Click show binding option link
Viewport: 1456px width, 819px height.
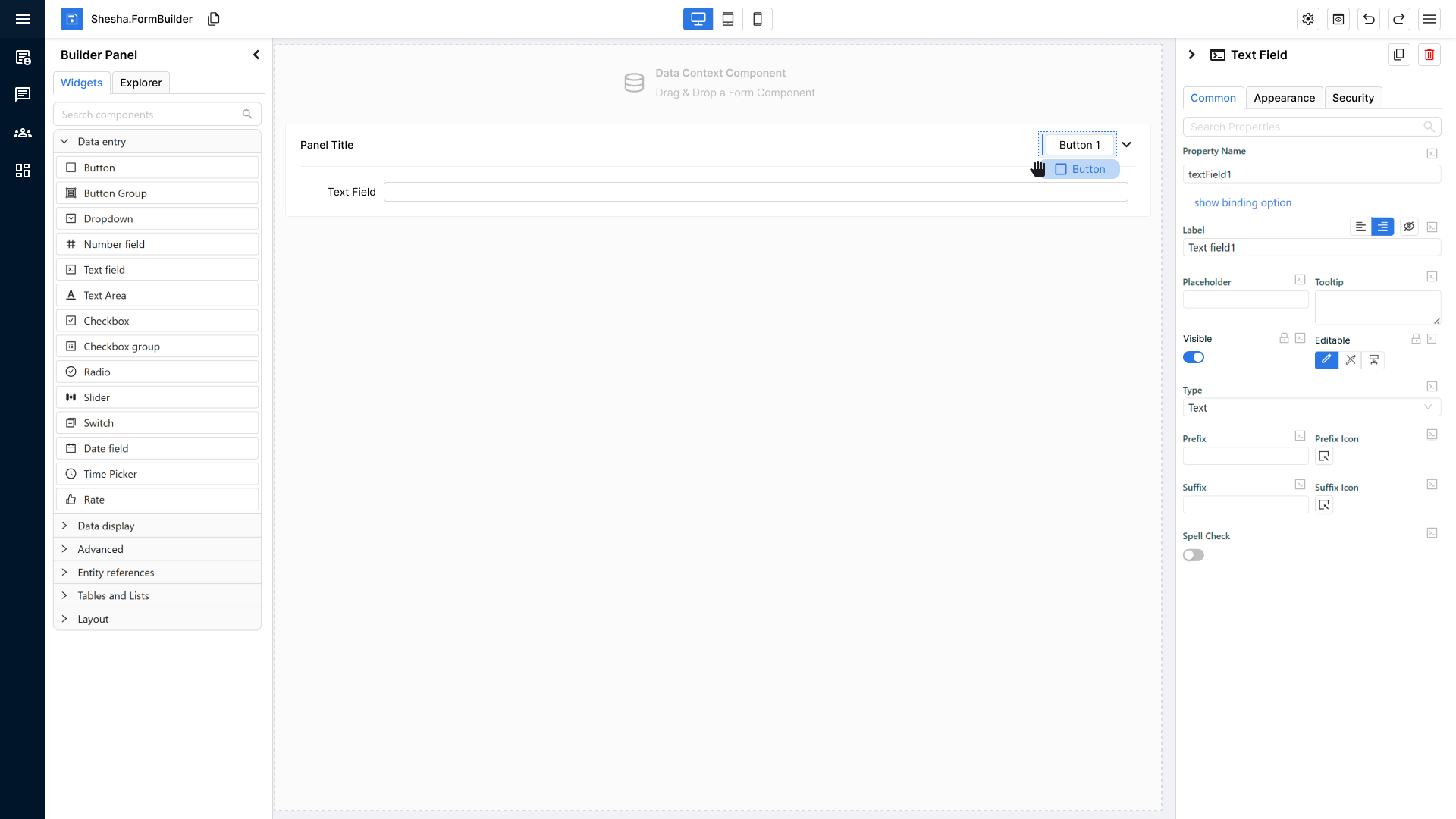coord(1242,202)
